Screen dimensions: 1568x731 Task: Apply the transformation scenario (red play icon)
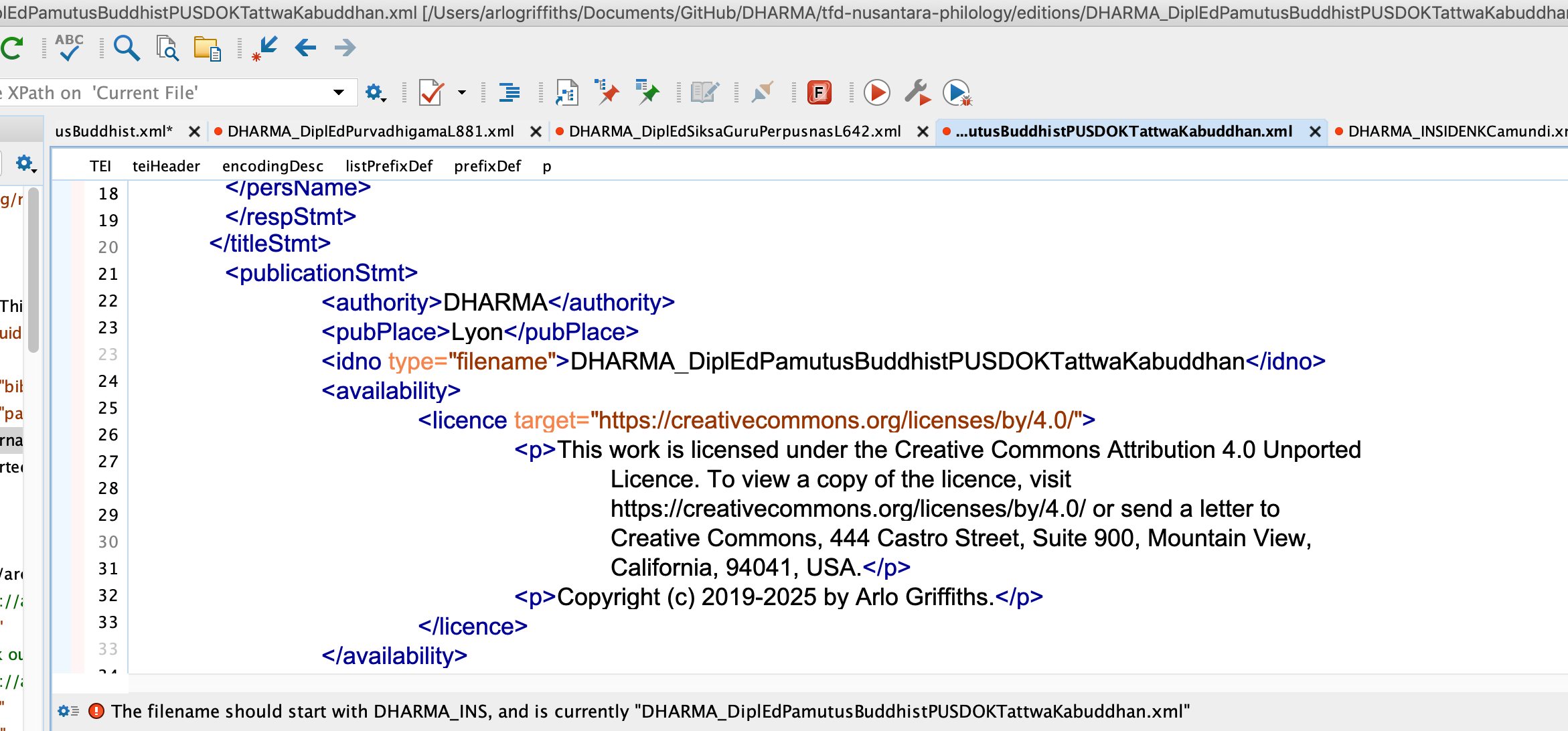pos(876,93)
